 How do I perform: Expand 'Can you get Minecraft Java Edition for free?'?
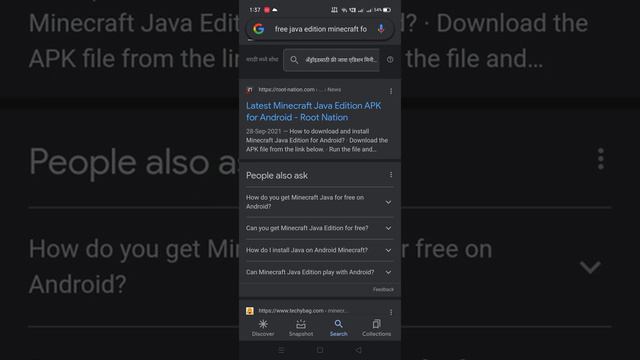pyautogui.click(x=319, y=228)
